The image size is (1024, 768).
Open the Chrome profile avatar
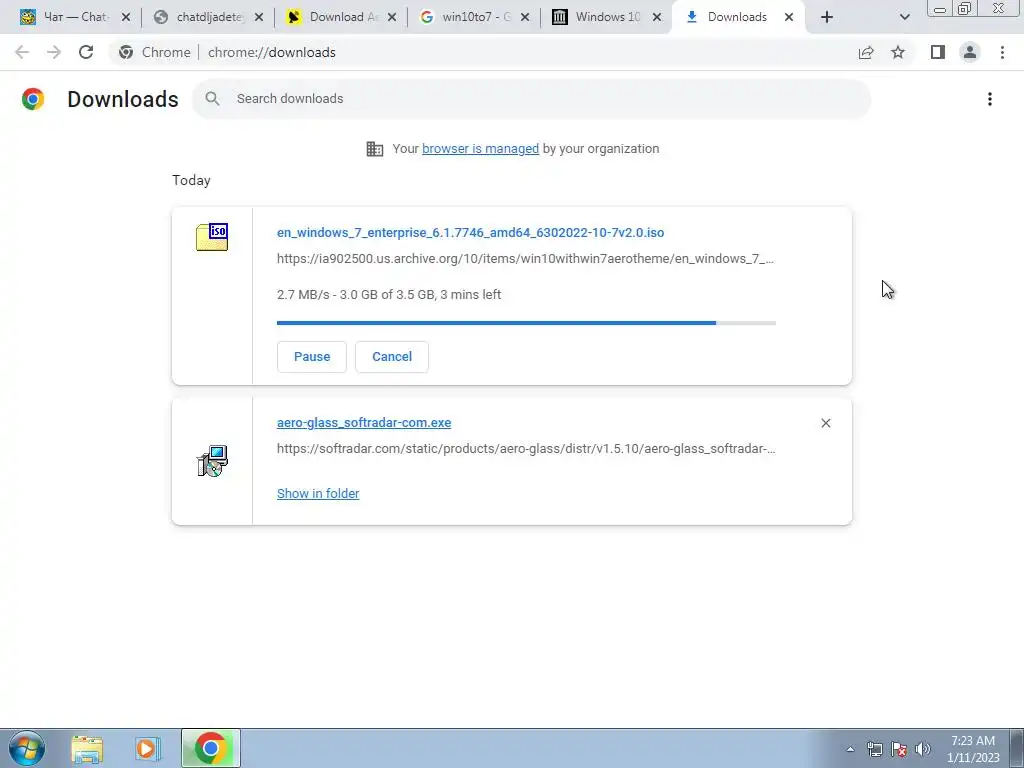click(x=970, y=52)
